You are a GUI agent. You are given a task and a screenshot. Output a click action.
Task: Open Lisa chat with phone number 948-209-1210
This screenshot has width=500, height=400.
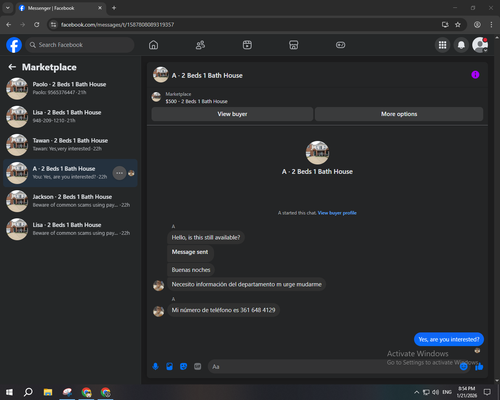[x=71, y=117]
